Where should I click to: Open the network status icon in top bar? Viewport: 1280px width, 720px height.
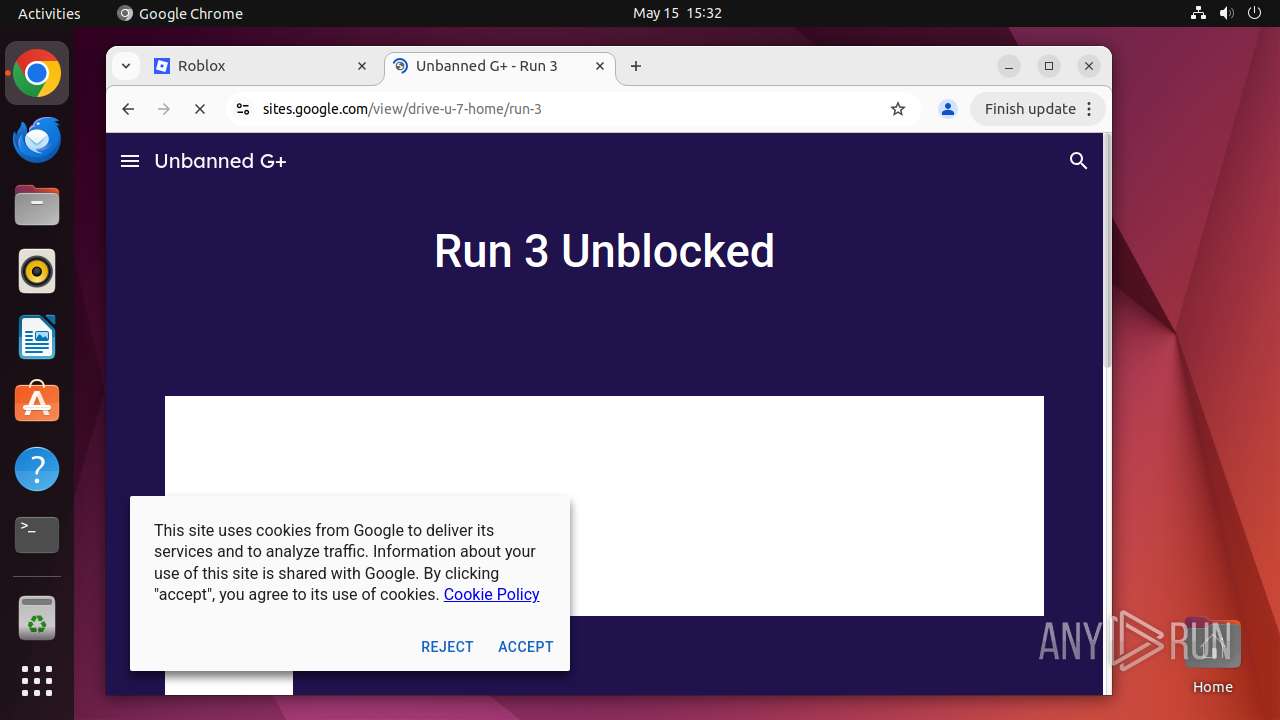click(x=1199, y=13)
